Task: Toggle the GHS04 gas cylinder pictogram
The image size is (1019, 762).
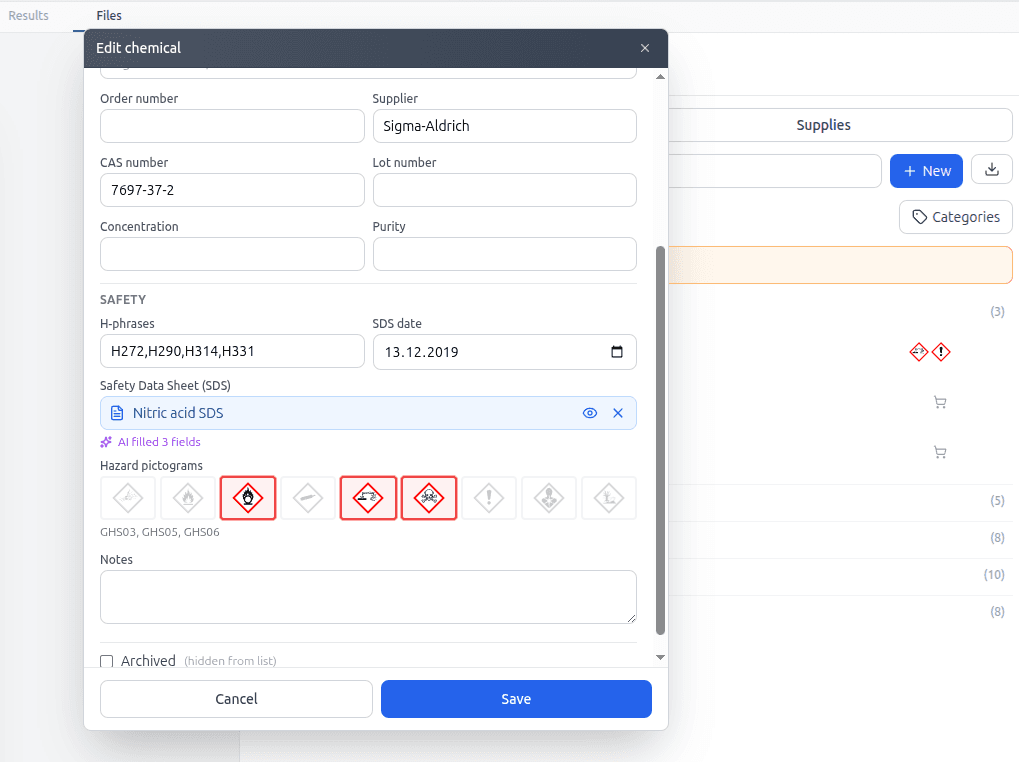Action: coord(308,498)
